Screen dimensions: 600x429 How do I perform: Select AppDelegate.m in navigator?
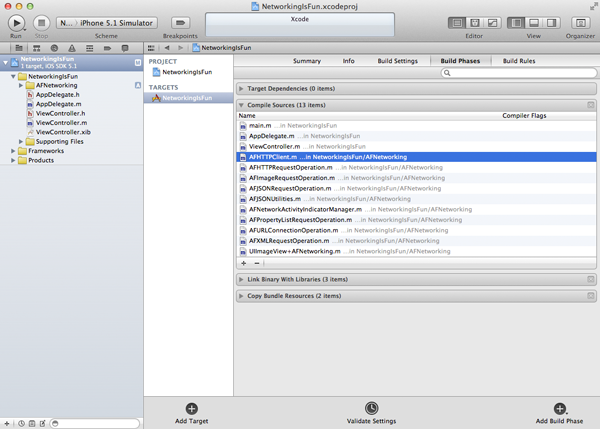58,104
